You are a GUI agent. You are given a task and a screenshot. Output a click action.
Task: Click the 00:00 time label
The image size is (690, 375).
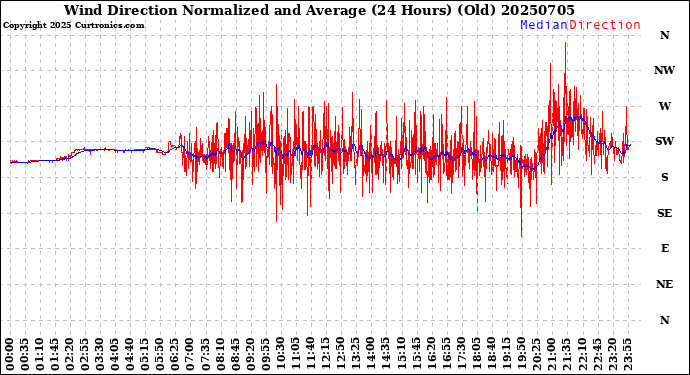point(10,354)
